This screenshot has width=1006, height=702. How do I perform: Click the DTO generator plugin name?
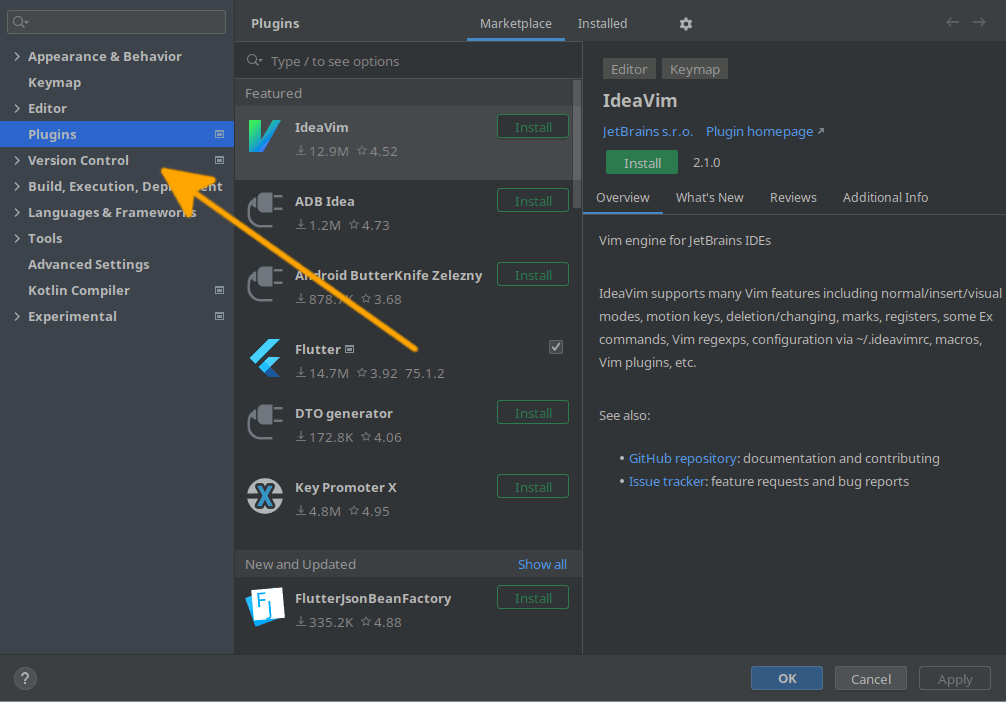344,413
